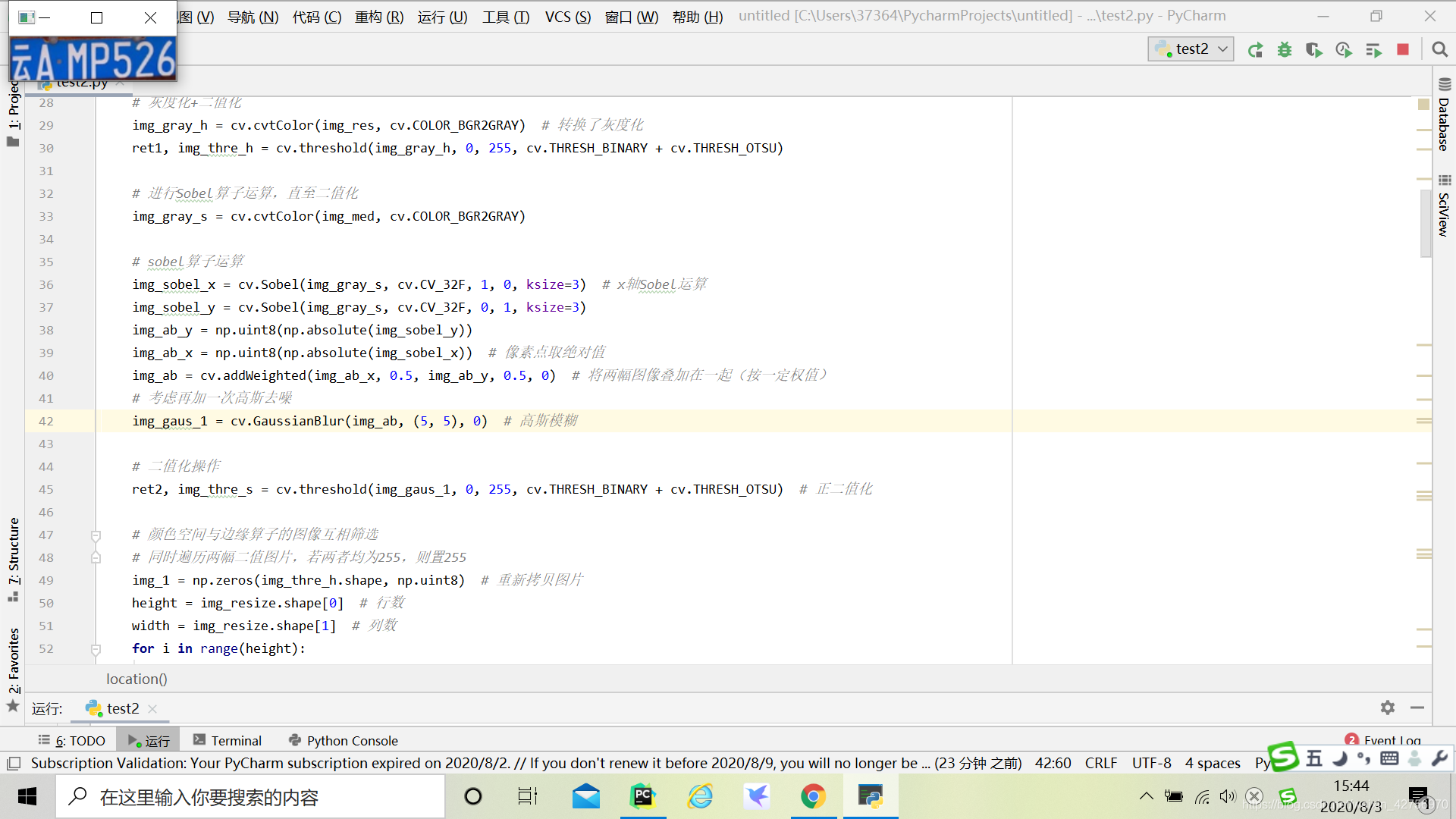Viewport: 1456px width, 819px height.
Task: Open Run panel settings gear
Action: [x=1387, y=708]
